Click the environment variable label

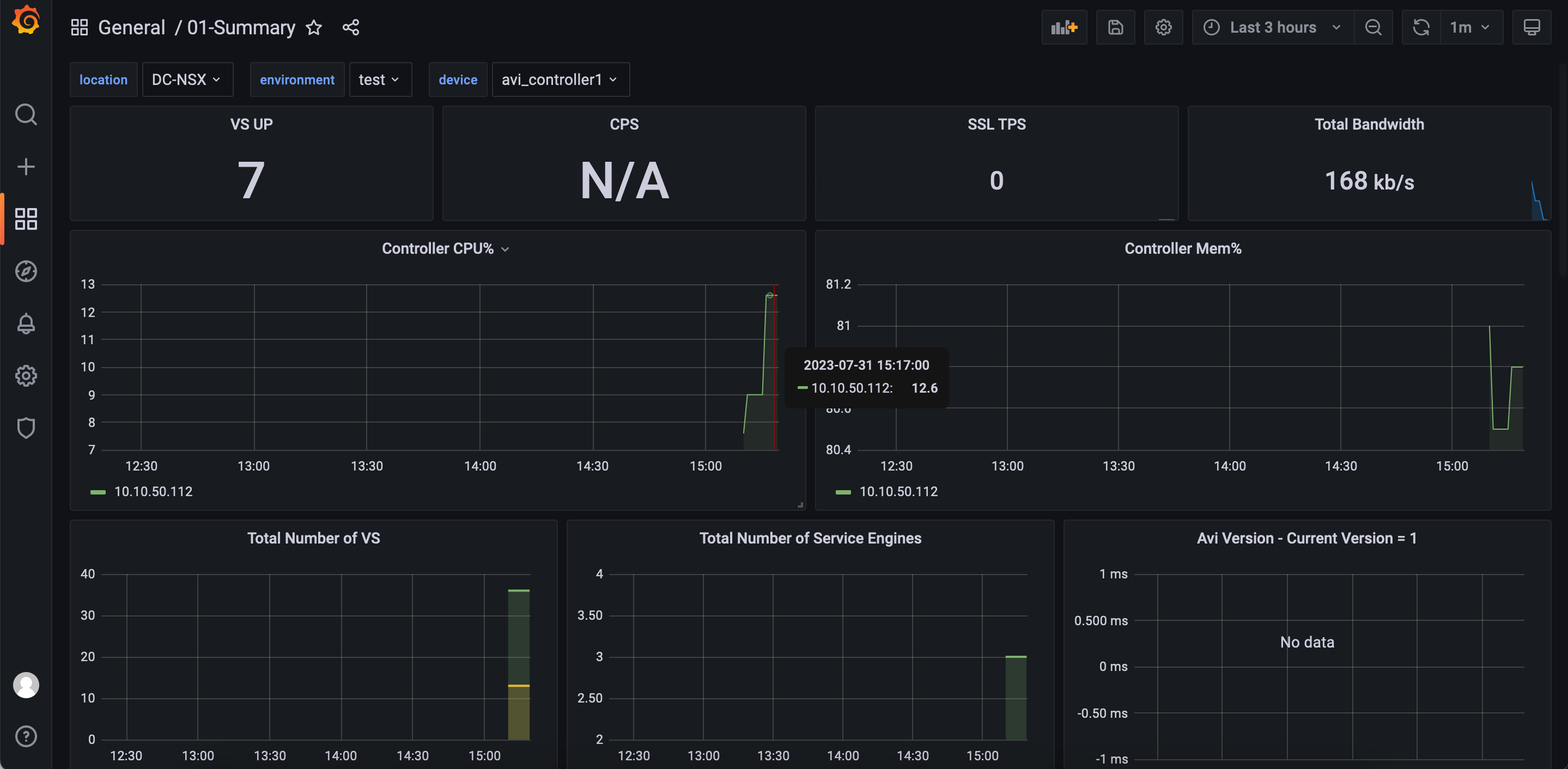click(x=297, y=80)
